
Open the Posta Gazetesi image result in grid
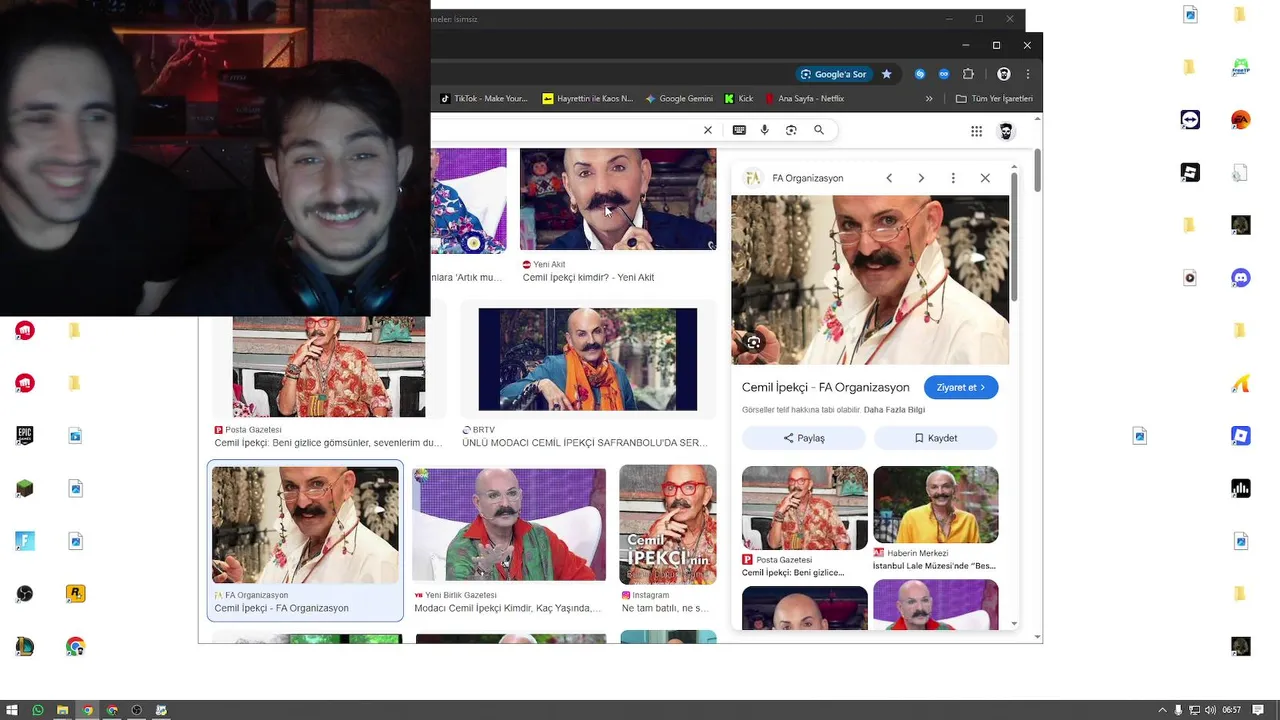point(329,366)
